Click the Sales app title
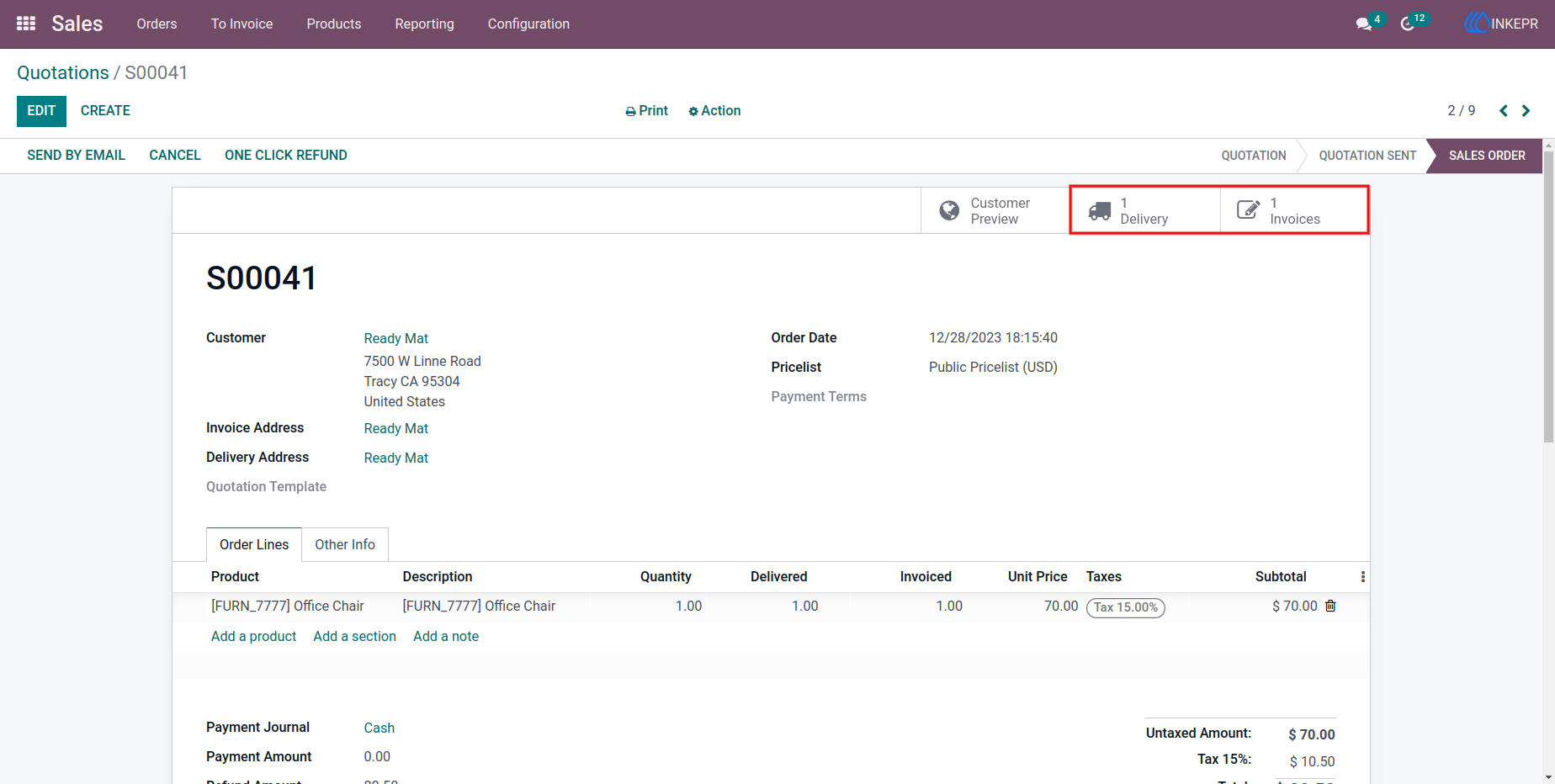 77,24
